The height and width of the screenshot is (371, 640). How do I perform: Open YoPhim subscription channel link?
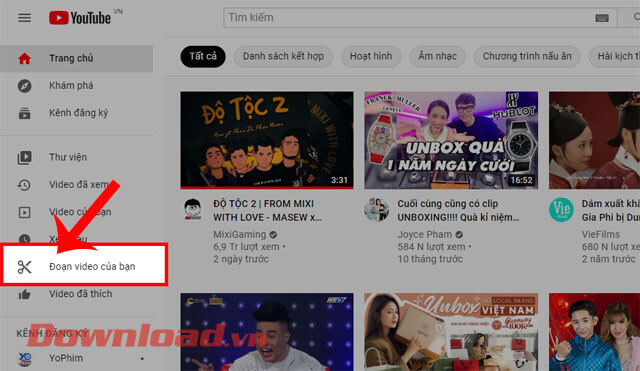click(x=76, y=358)
